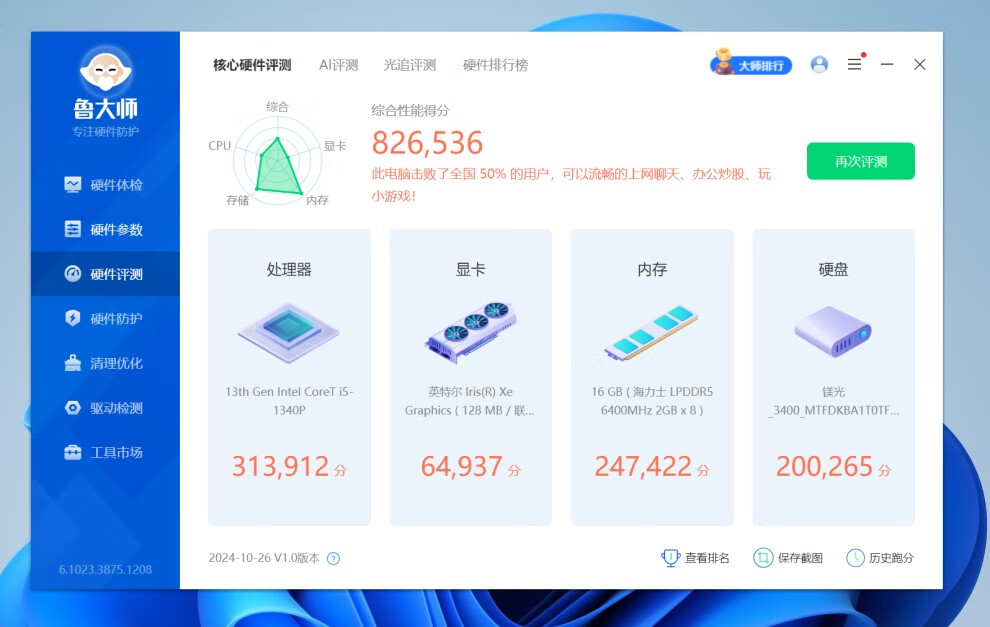The width and height of the screenshot is (990, 627).
Task: Open 工具市场 in the sidebar
Action: [105, 452]
